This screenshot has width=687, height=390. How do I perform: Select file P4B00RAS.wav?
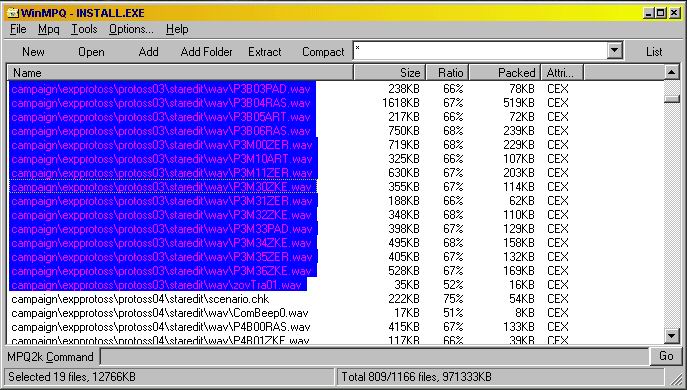click(161, 327)
